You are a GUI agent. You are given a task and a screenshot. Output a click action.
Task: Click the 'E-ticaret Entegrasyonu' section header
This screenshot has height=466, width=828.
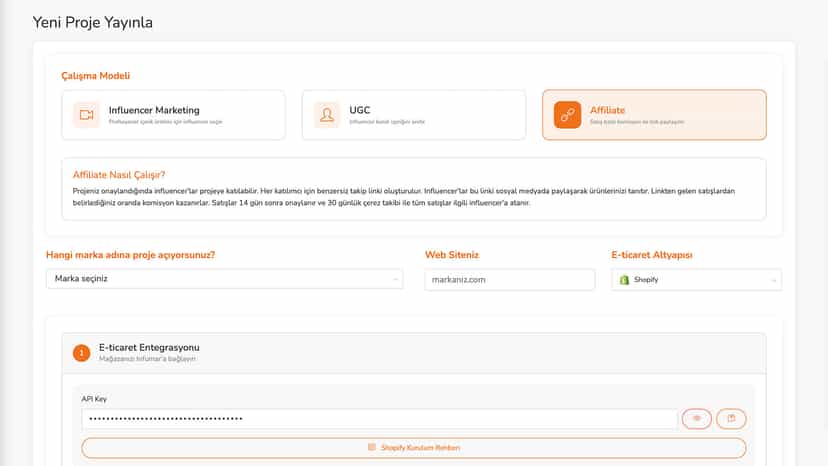413,353
